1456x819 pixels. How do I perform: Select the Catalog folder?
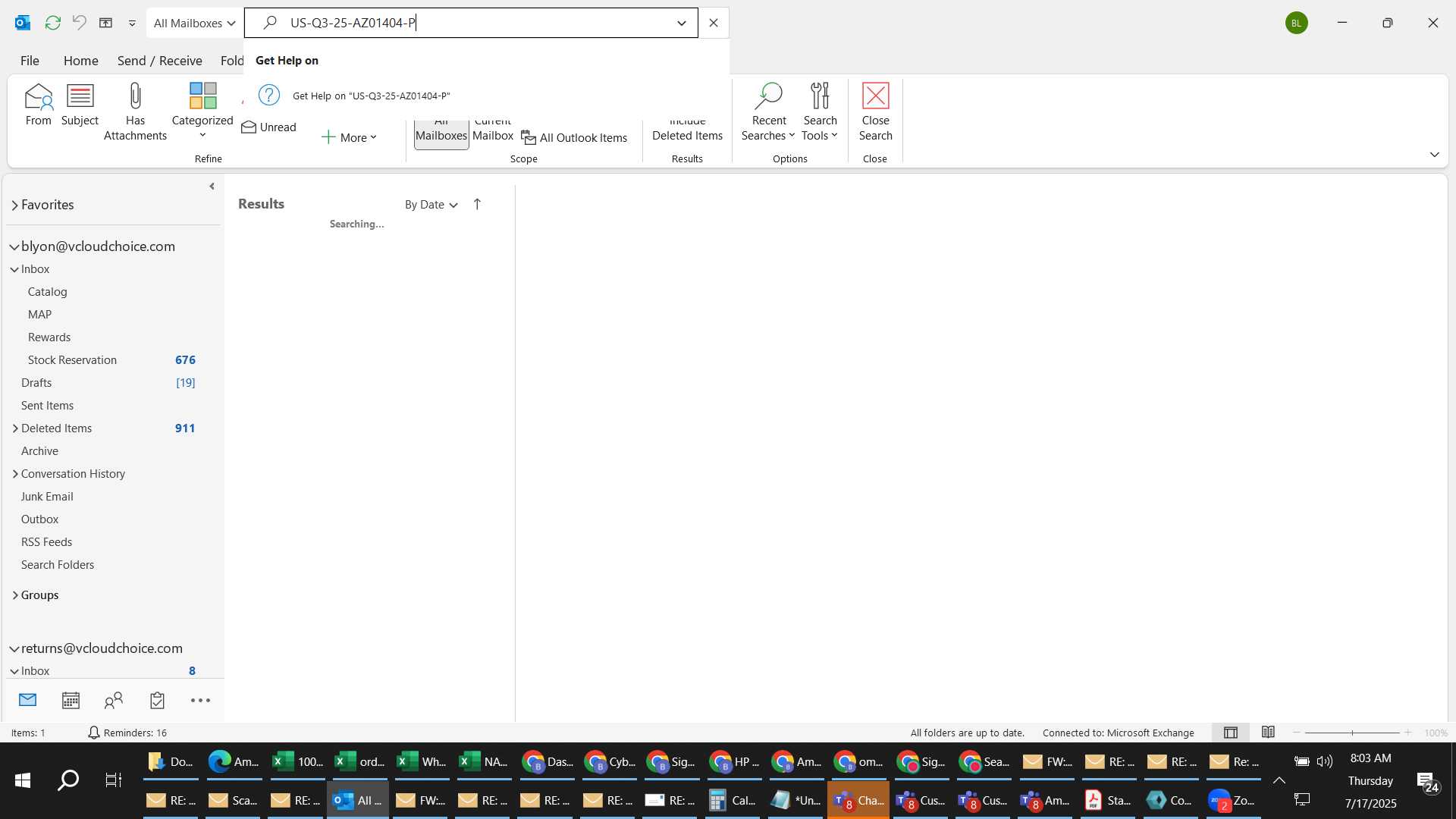47,292
